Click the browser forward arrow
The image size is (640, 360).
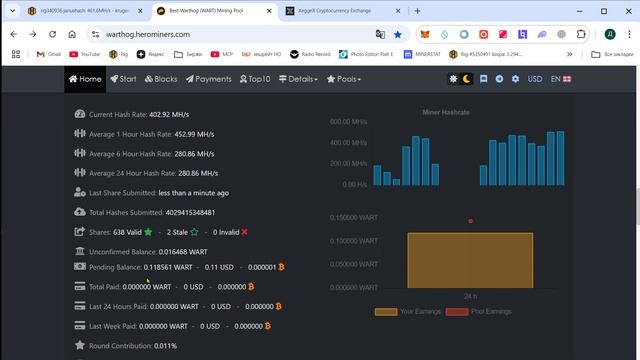(33, 34)
